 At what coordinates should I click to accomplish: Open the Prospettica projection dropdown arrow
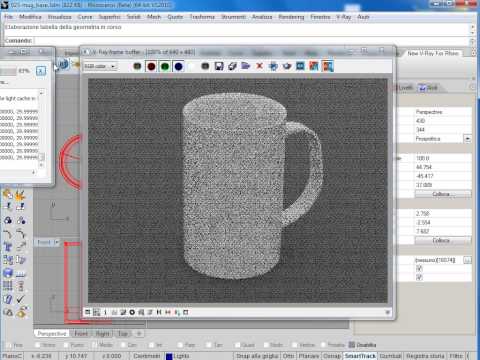click(x=467, y=139)
